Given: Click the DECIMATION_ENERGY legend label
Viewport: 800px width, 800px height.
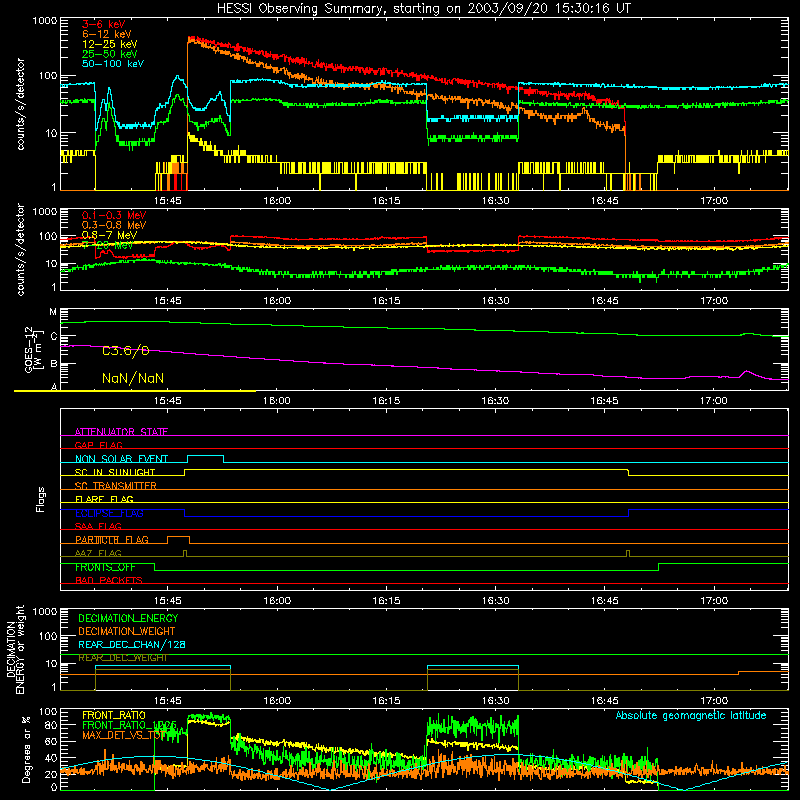Looking at the screenshot, I should (128, 618).
